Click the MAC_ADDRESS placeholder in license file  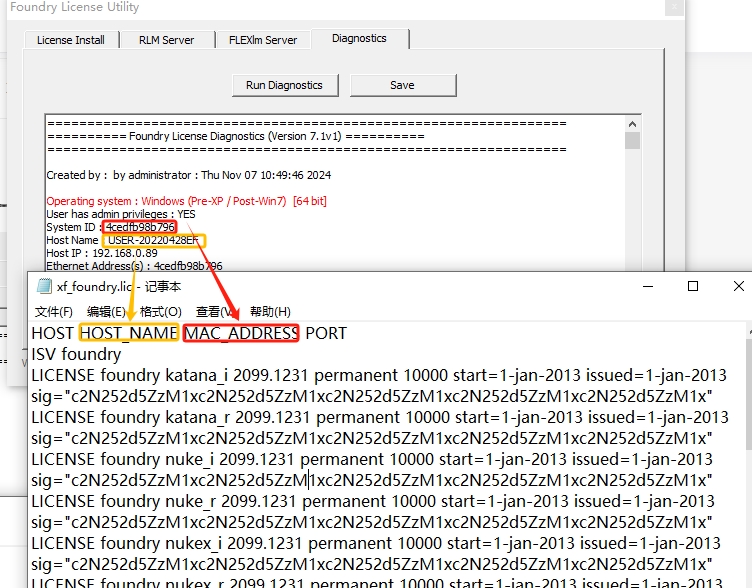(x=241, y=333)
